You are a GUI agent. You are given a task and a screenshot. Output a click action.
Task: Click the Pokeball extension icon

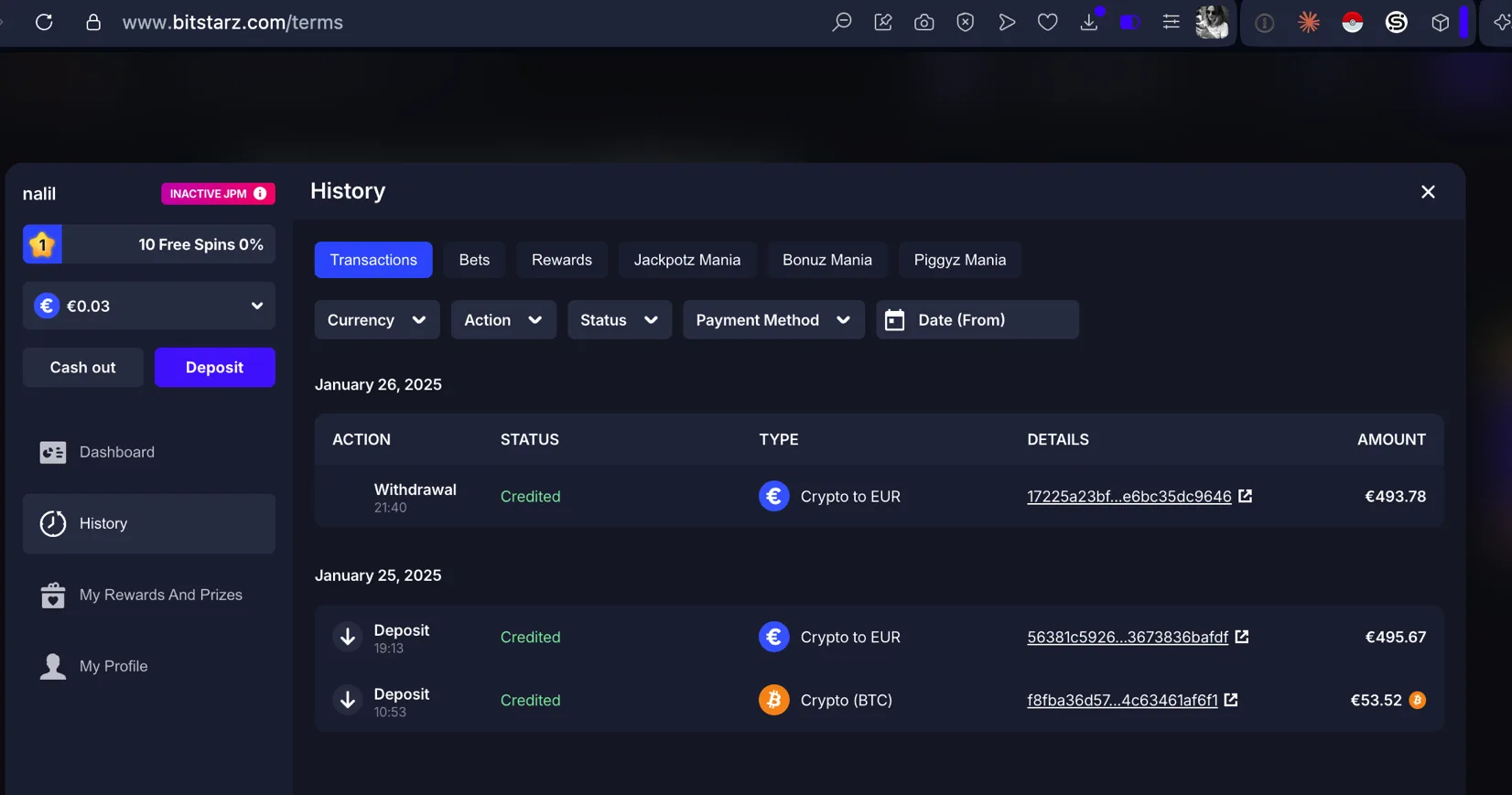pos(1353,22)
